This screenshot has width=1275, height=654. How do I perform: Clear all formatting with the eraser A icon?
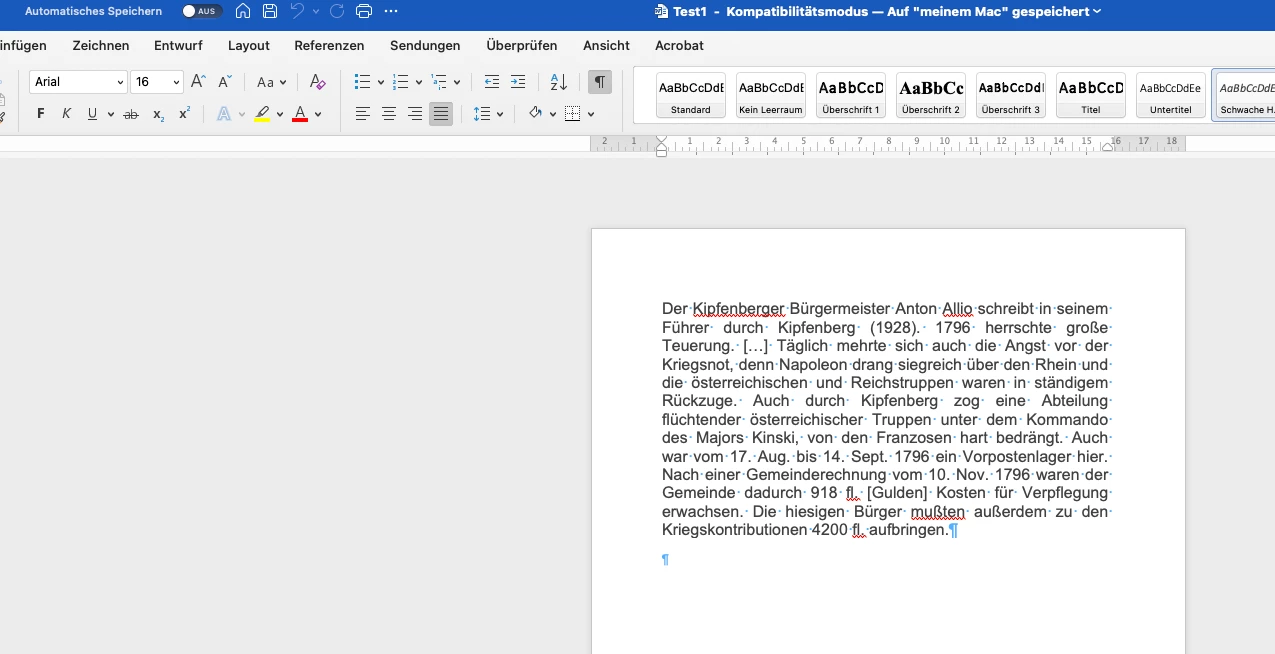(x=318, y=82)
